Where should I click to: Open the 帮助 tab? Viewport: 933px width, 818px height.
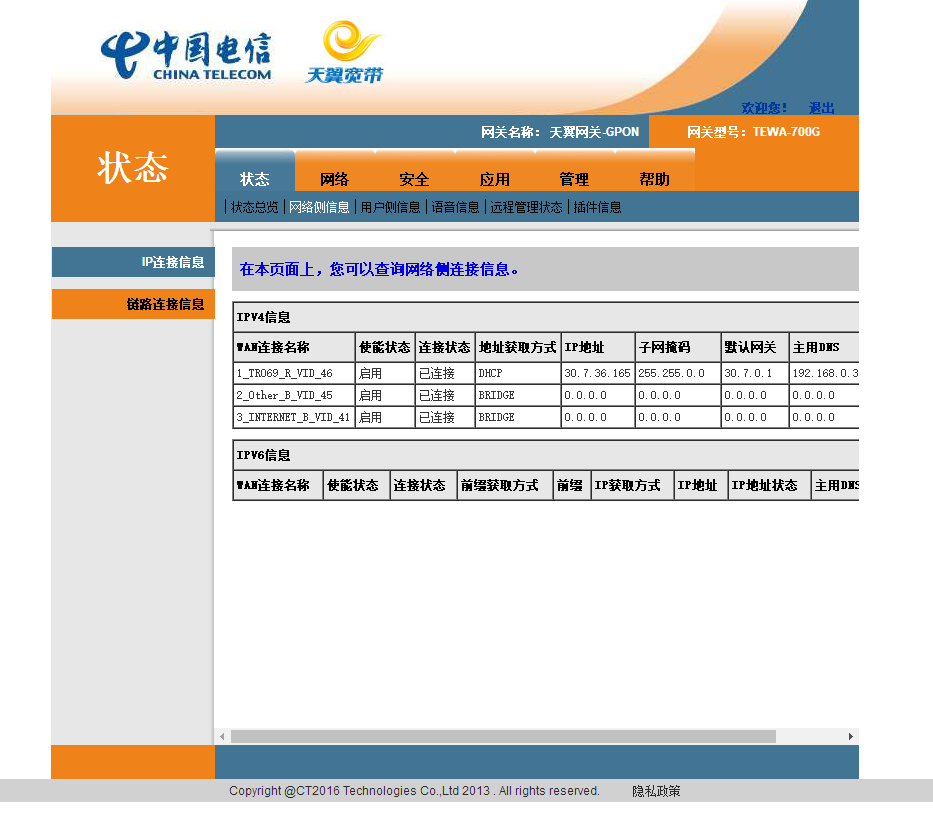(655, 179)
